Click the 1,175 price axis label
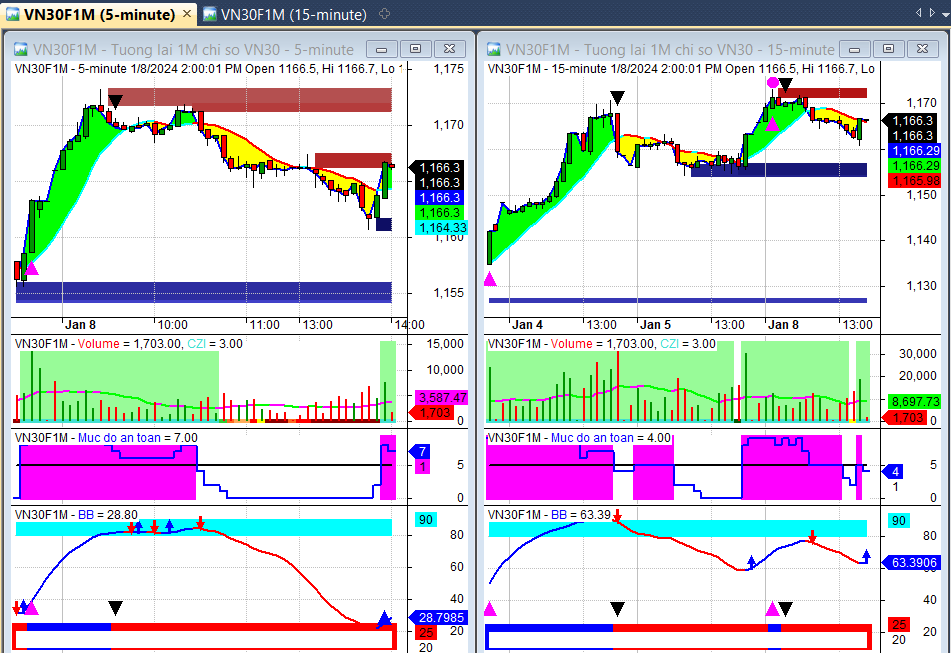This screenshot has width=951, height=653. pos(448,69)
